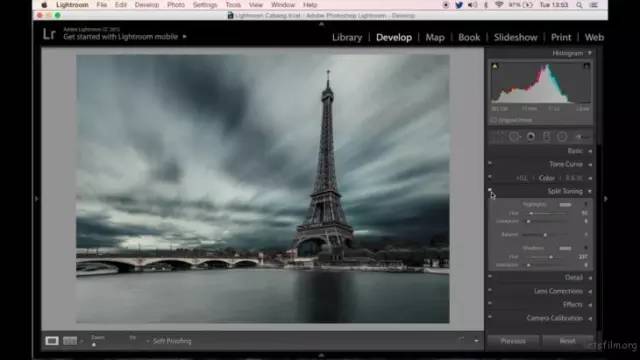640x360 pixels.
Task: Expand the Tone Curve panel
Action: (590, 164)
